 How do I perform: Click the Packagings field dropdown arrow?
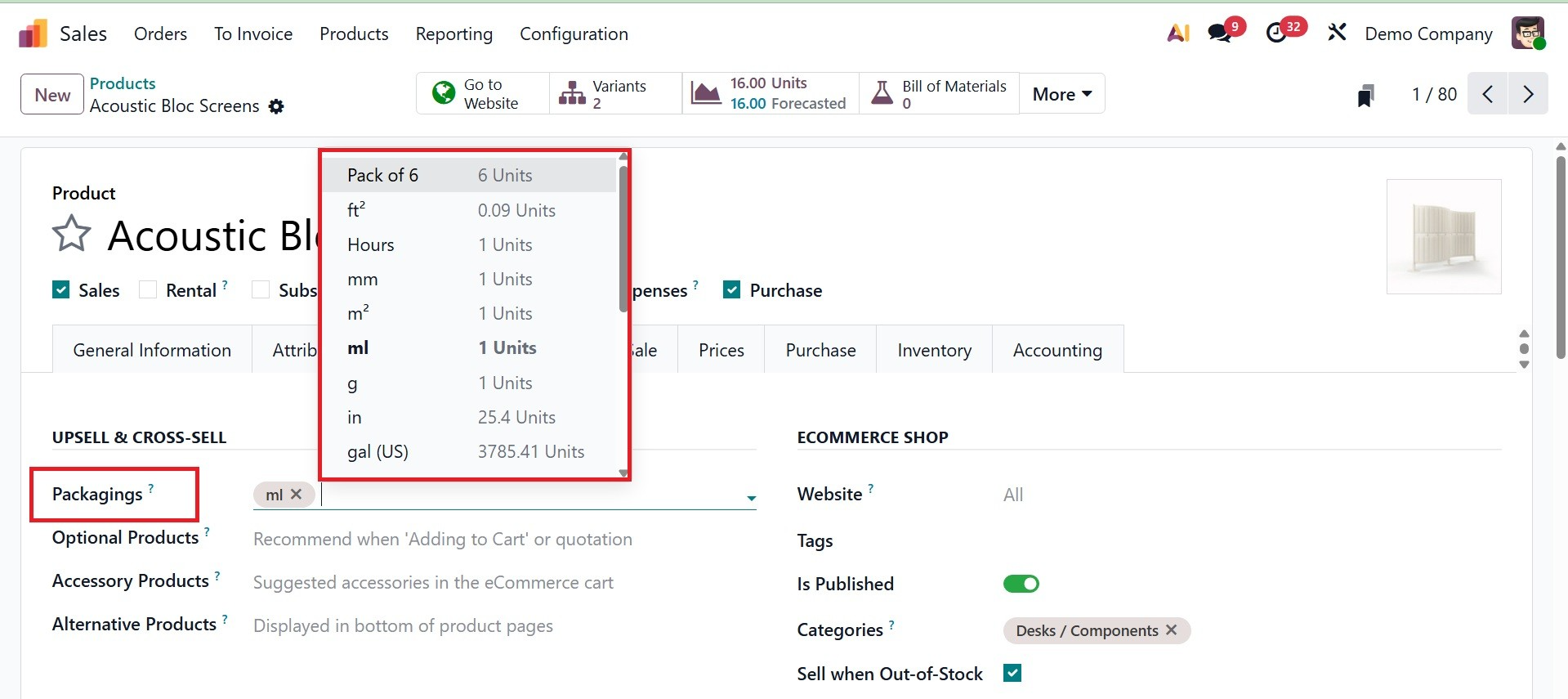pyautogui.click(x=751, y=498)
